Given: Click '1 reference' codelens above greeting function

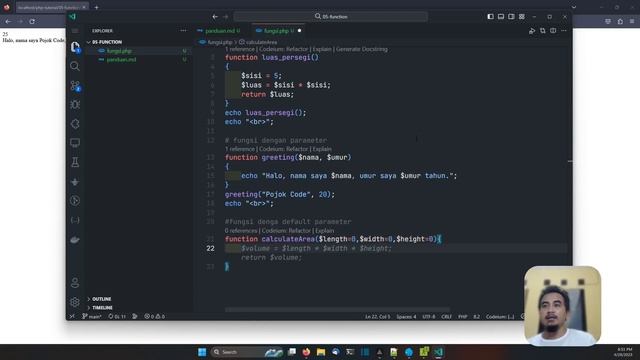Looking at the screenshot, I should tap(240, 149).
